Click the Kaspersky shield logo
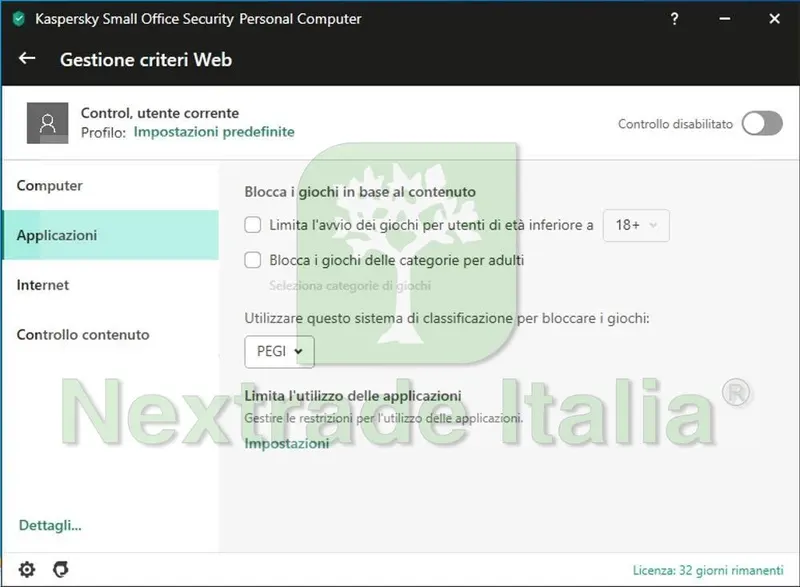Viewport: 800px width, 587px height. tap(19, 19)
